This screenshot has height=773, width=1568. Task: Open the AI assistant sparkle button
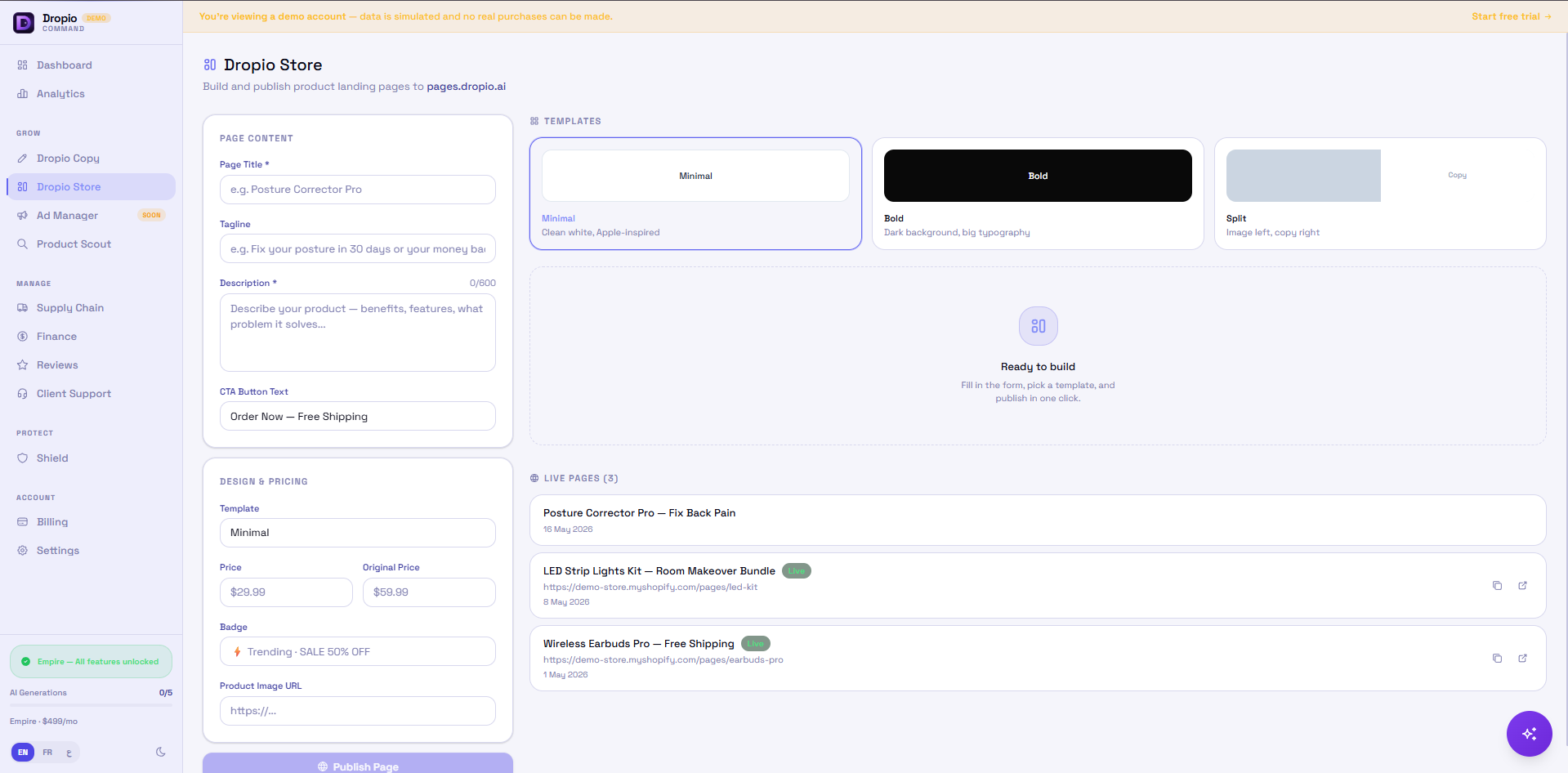(x=1529, y=734)
